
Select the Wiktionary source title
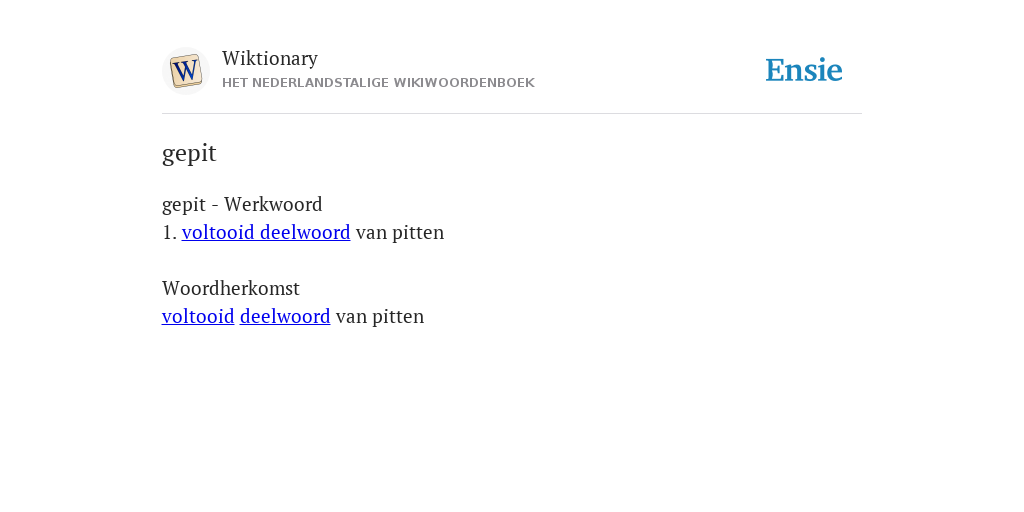[x=270, y=58]
